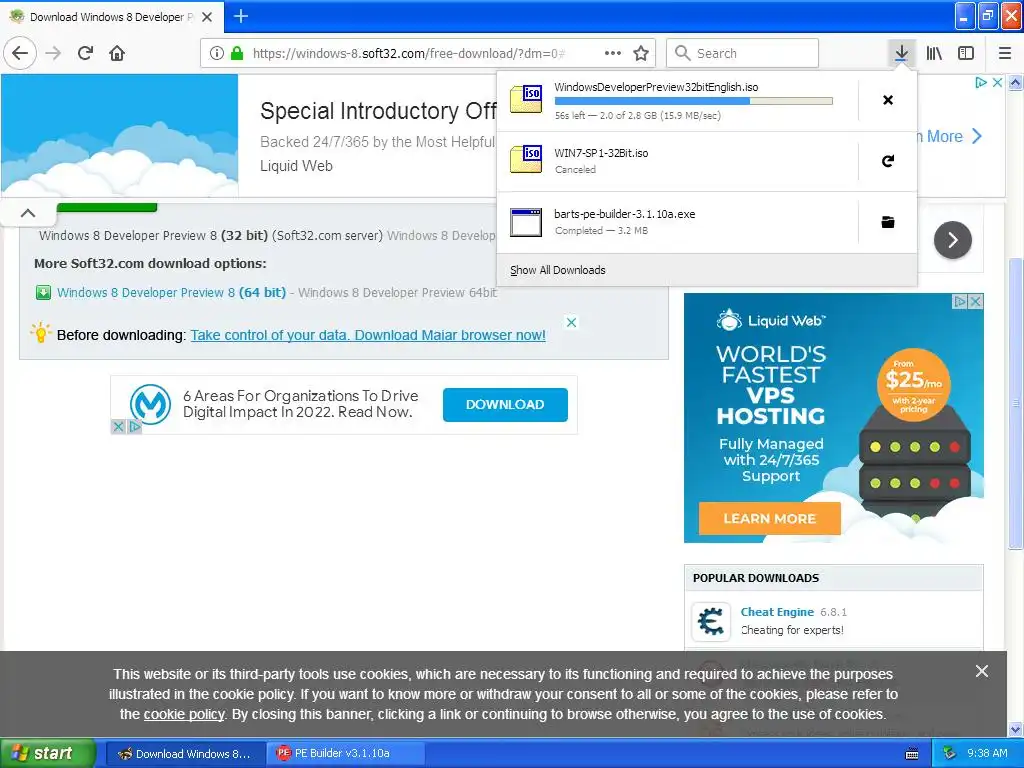Click the barts-pe-builder-3.1.10a.exe file icon
This screenshot has width=1024, height=768.
pyautogui.click(x=526, y=222)
